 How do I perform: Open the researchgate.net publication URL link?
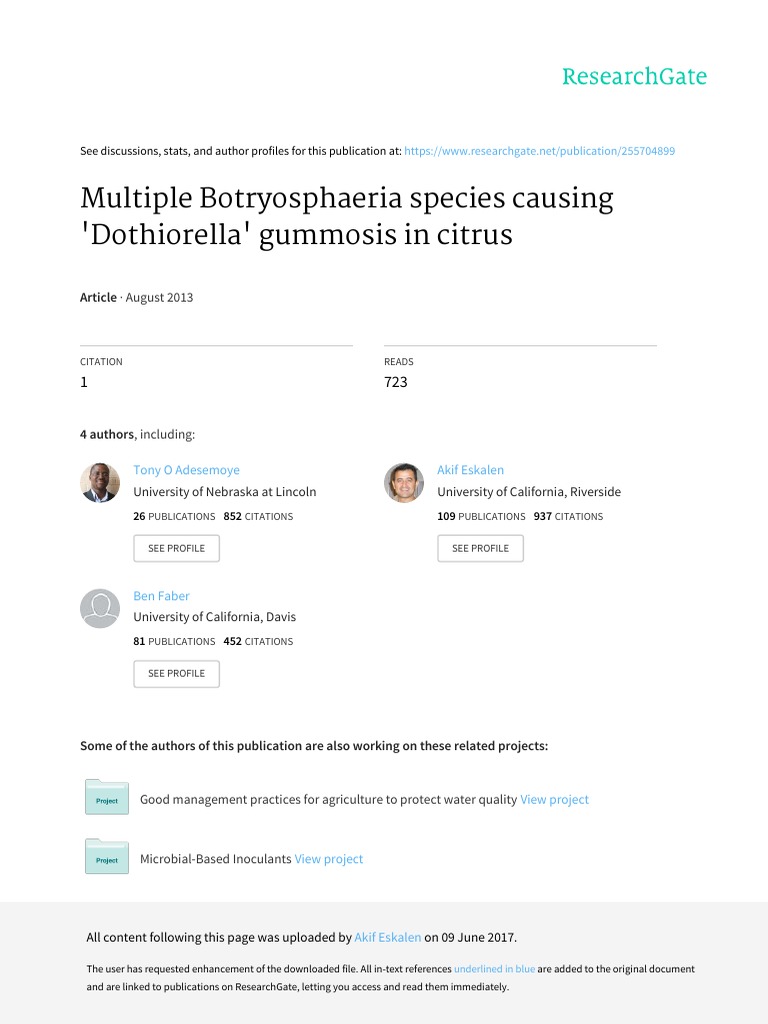point(540,151)
